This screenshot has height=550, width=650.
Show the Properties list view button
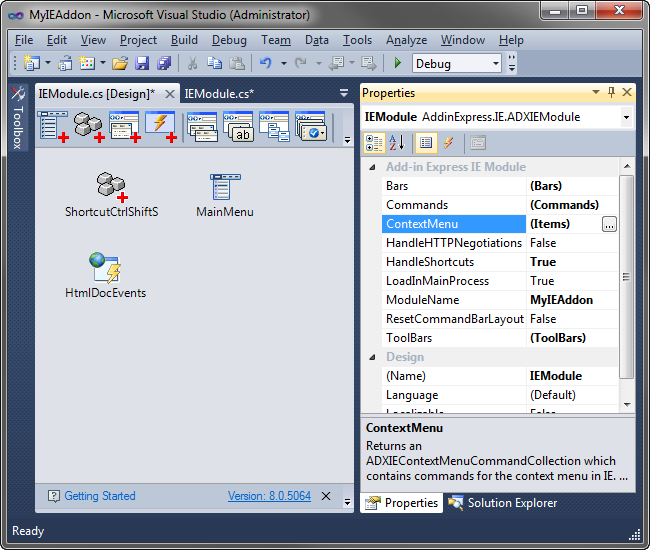[426, 143]
